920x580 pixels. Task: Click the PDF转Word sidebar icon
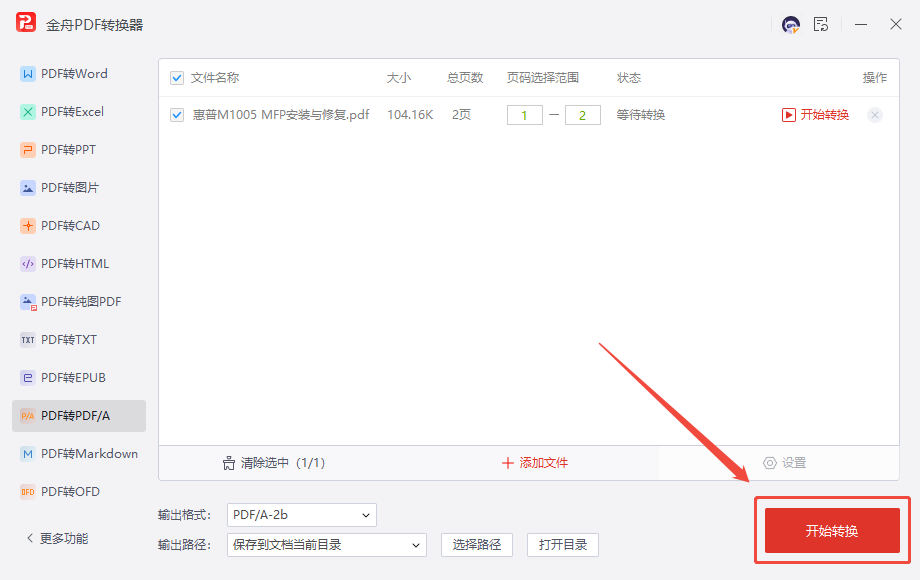[x=28, y=74]
